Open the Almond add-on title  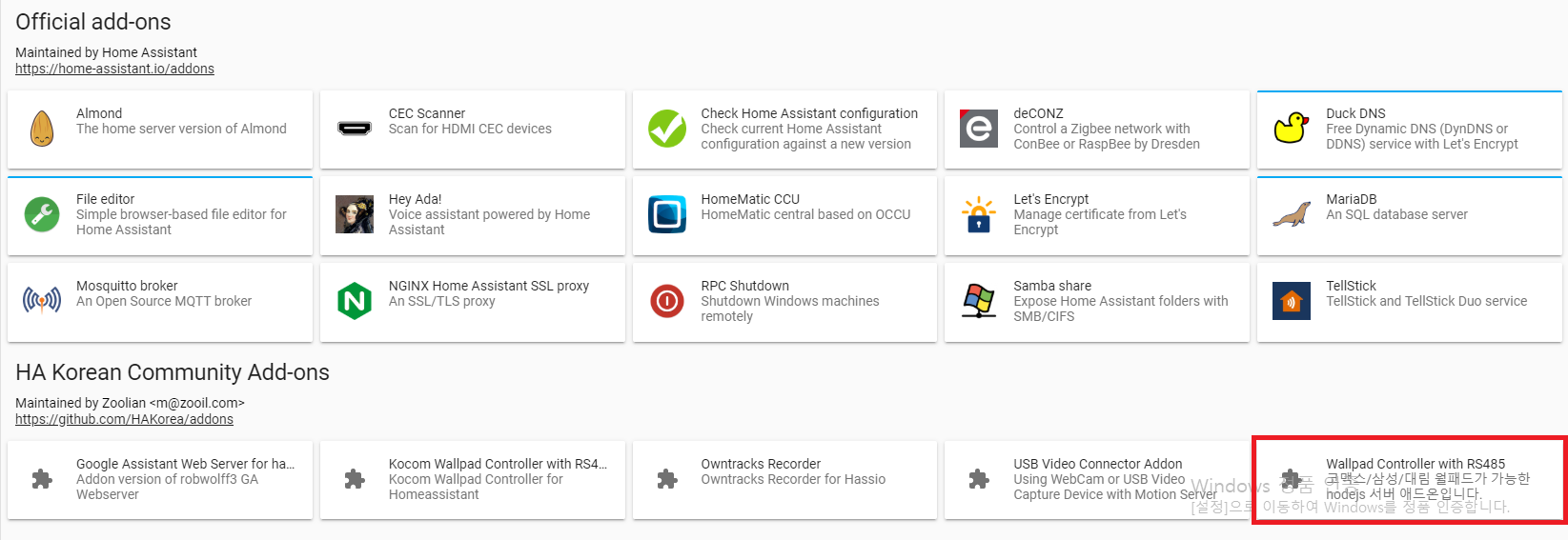(x=99, y=113)
